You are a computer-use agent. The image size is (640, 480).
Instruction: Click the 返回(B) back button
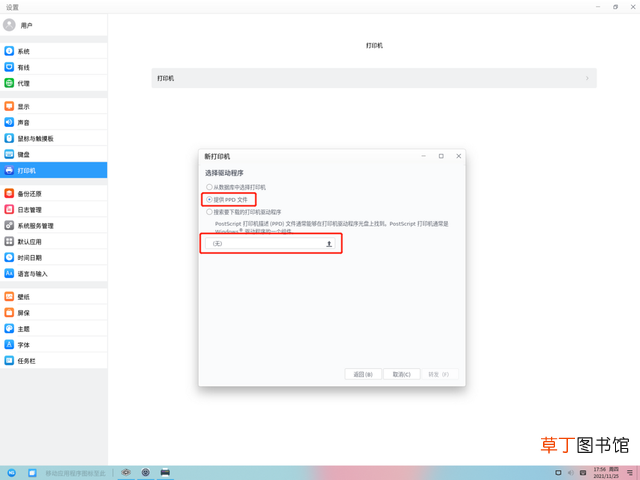click(x=363, y=374)
